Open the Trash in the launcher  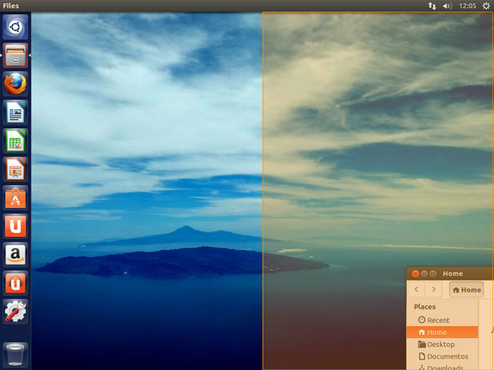(15, 354)
